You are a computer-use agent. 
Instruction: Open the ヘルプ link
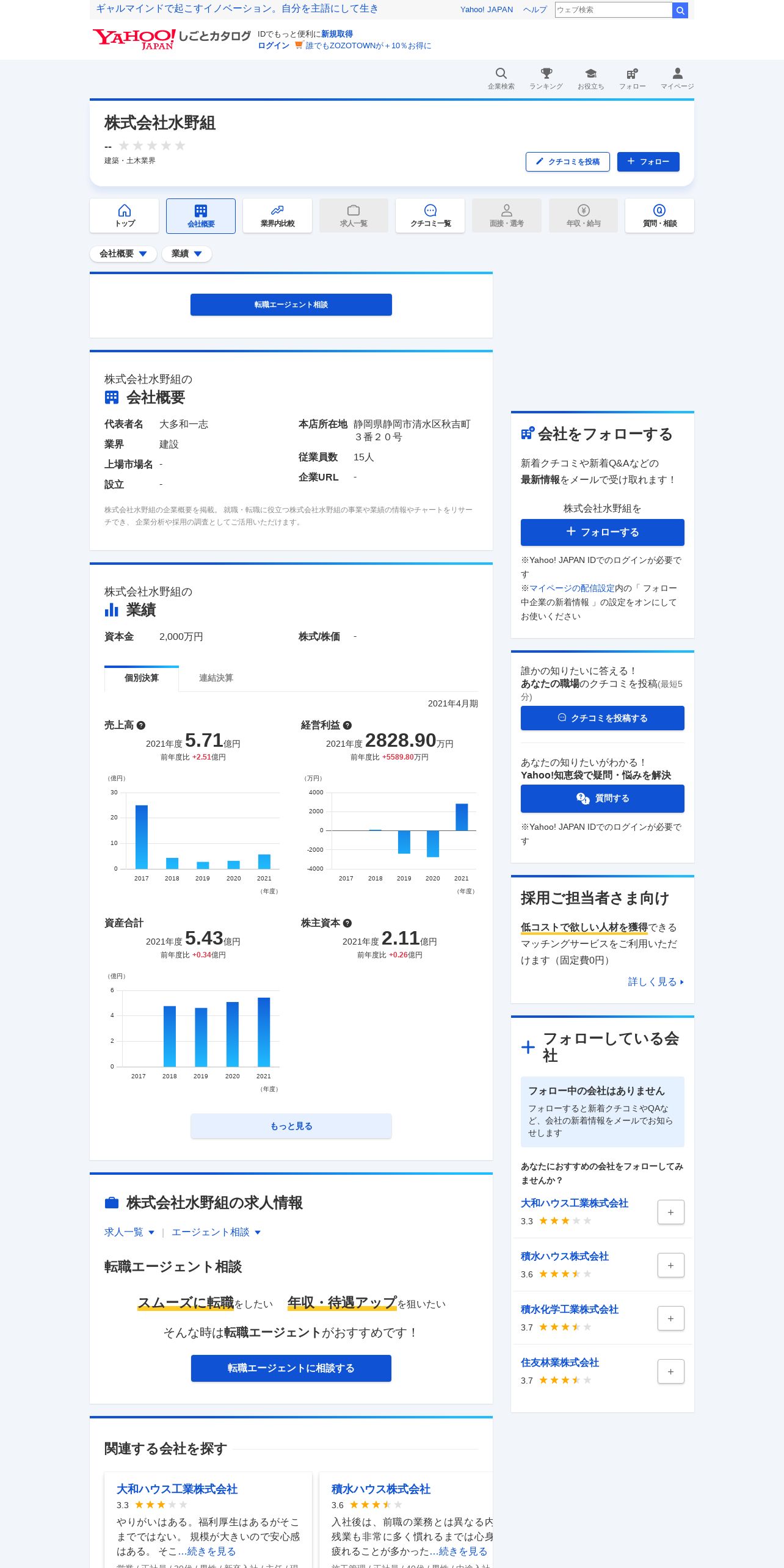535,10
